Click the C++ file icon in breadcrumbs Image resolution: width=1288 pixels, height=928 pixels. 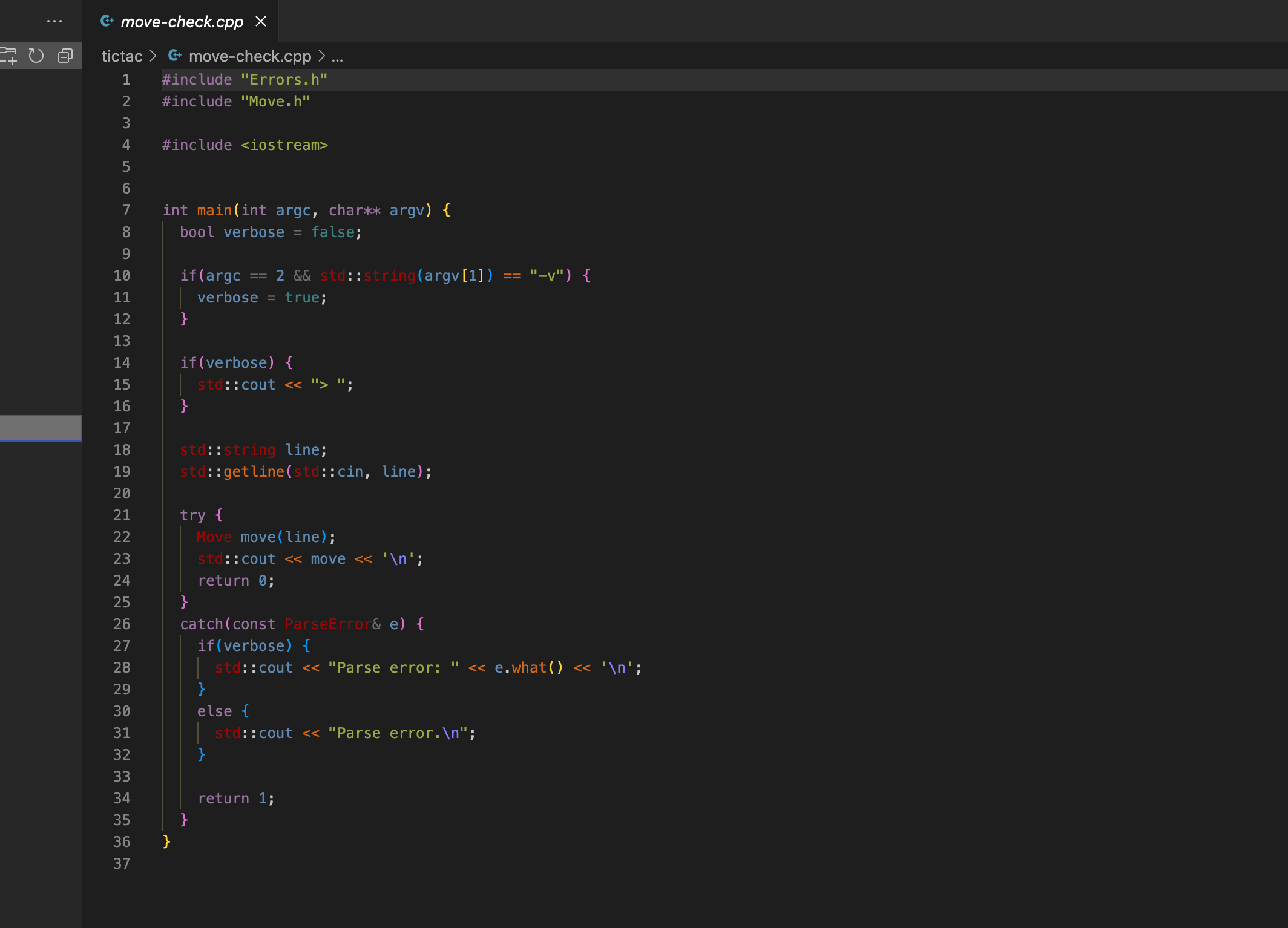pyautogui.click(x=175, y=56)
